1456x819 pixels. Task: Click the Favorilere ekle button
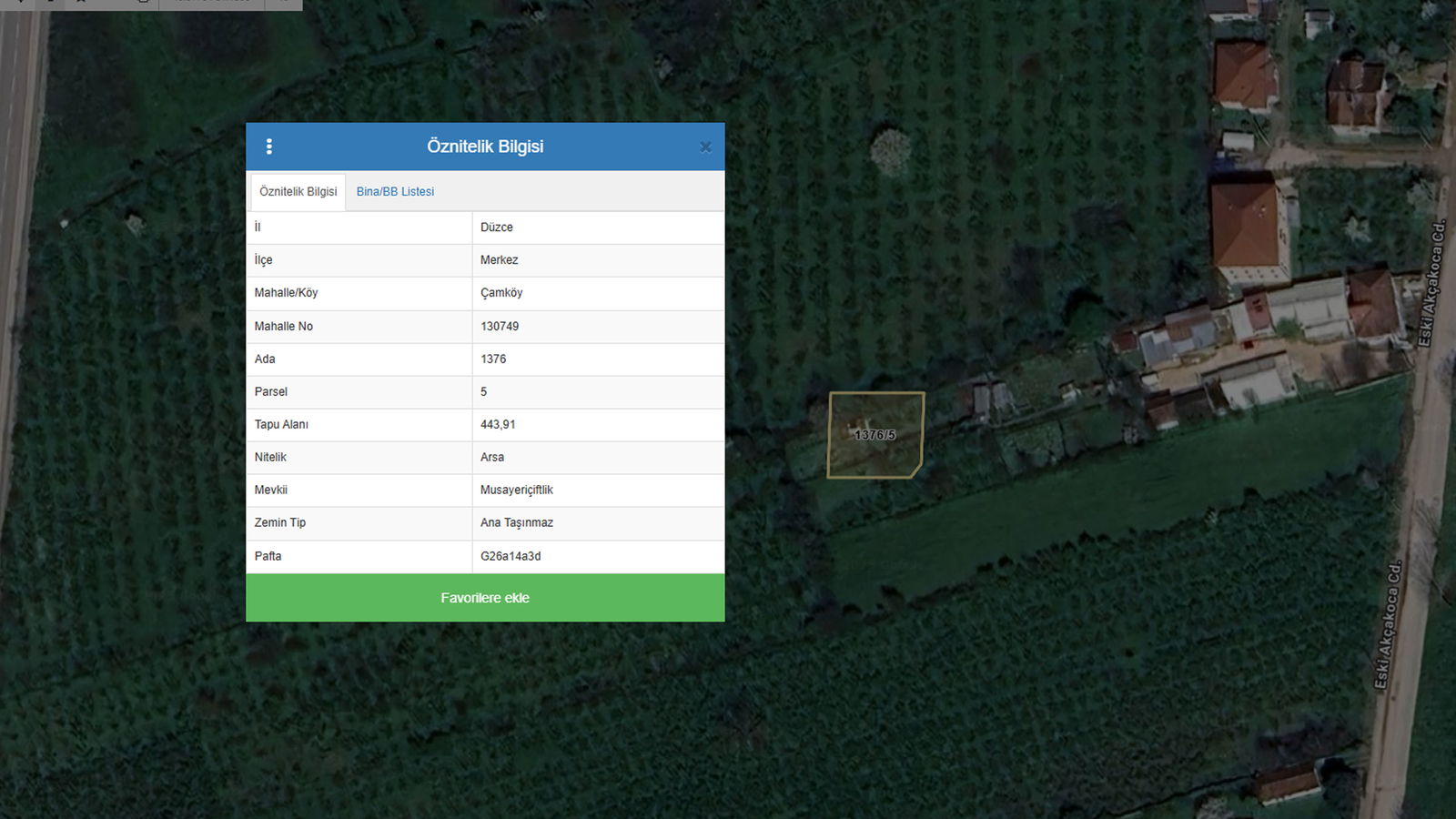485,598
